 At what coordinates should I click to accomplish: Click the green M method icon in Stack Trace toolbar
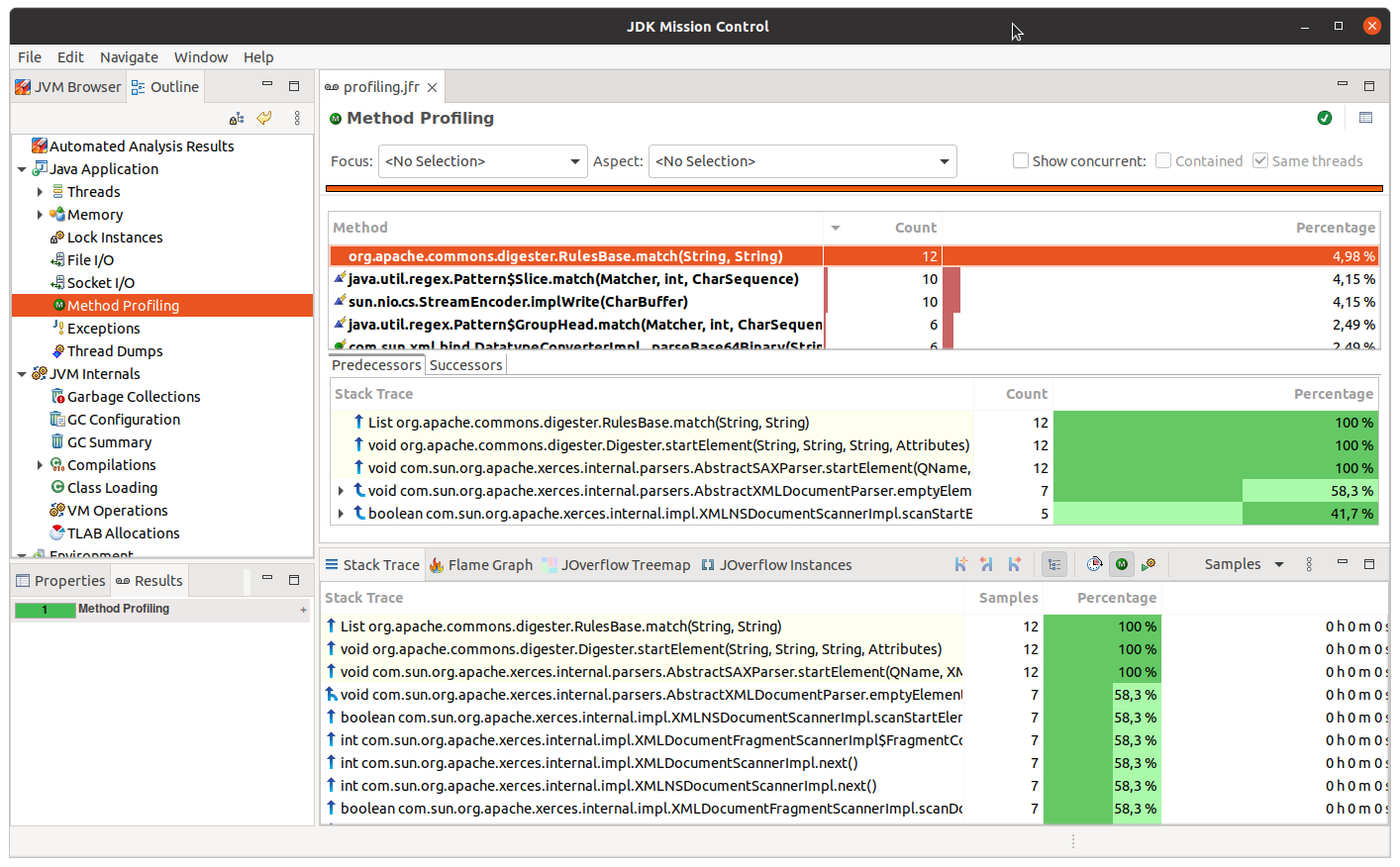pos(1121,564)
